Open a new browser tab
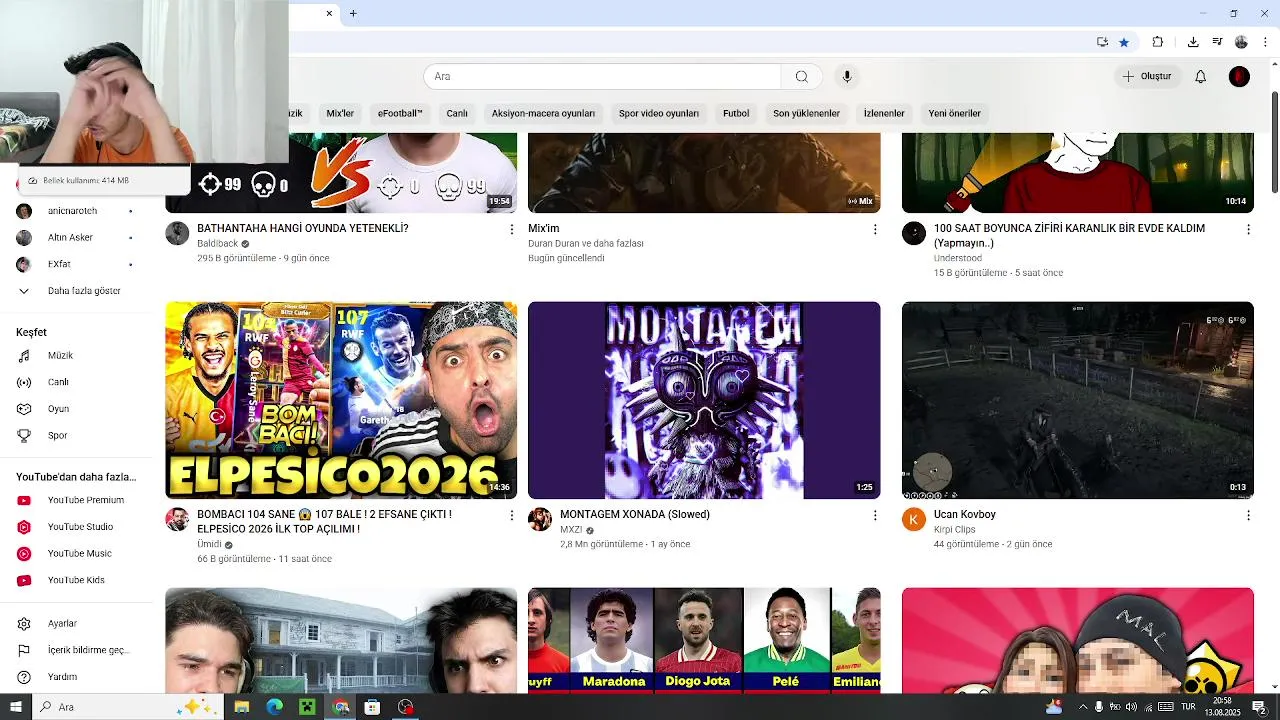The width and height of the screenshot is (1280, 720). click(353, 13)
